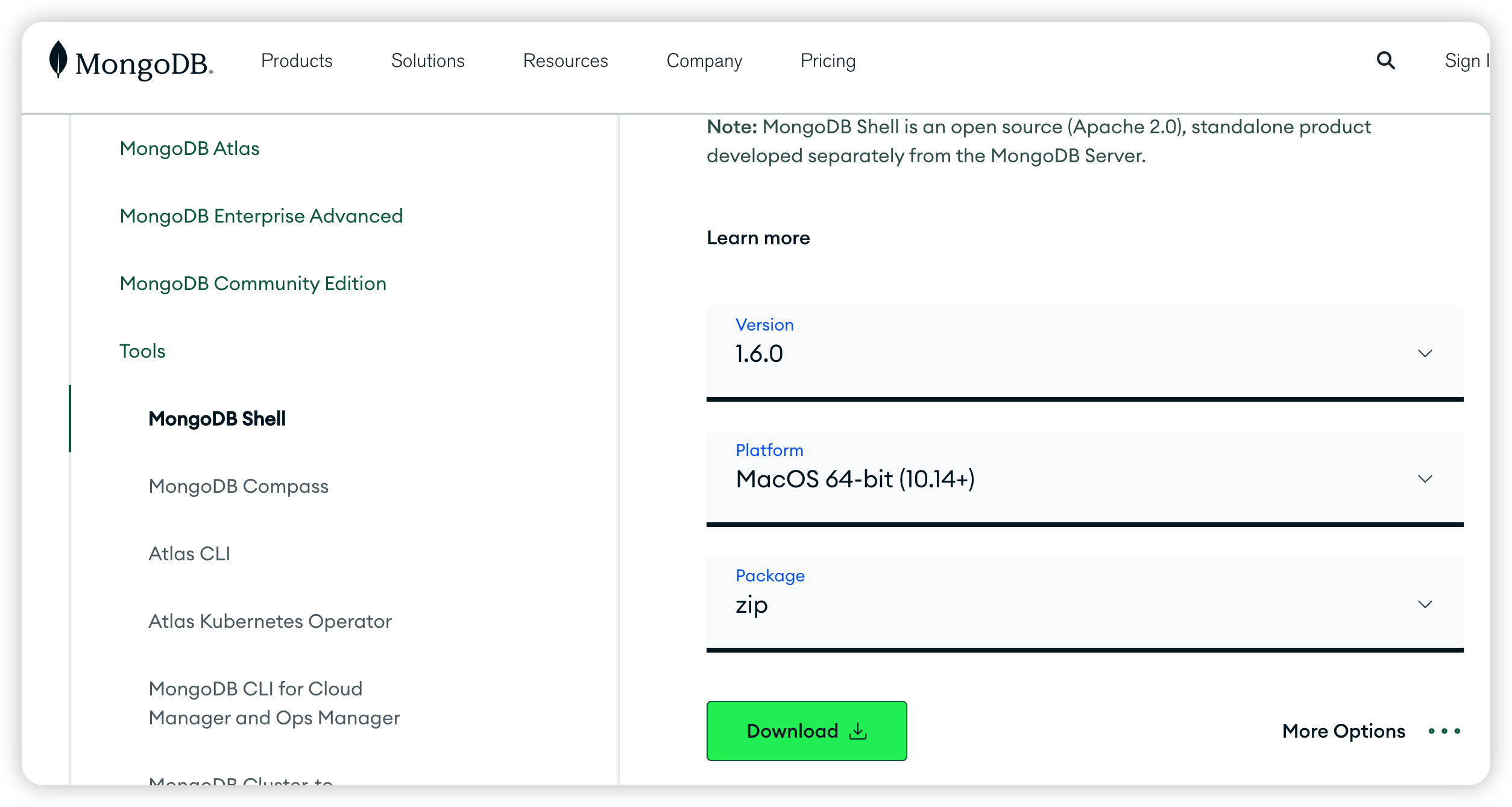Choose MongoDB Compass in Tools list

click(x=238, y=486)
